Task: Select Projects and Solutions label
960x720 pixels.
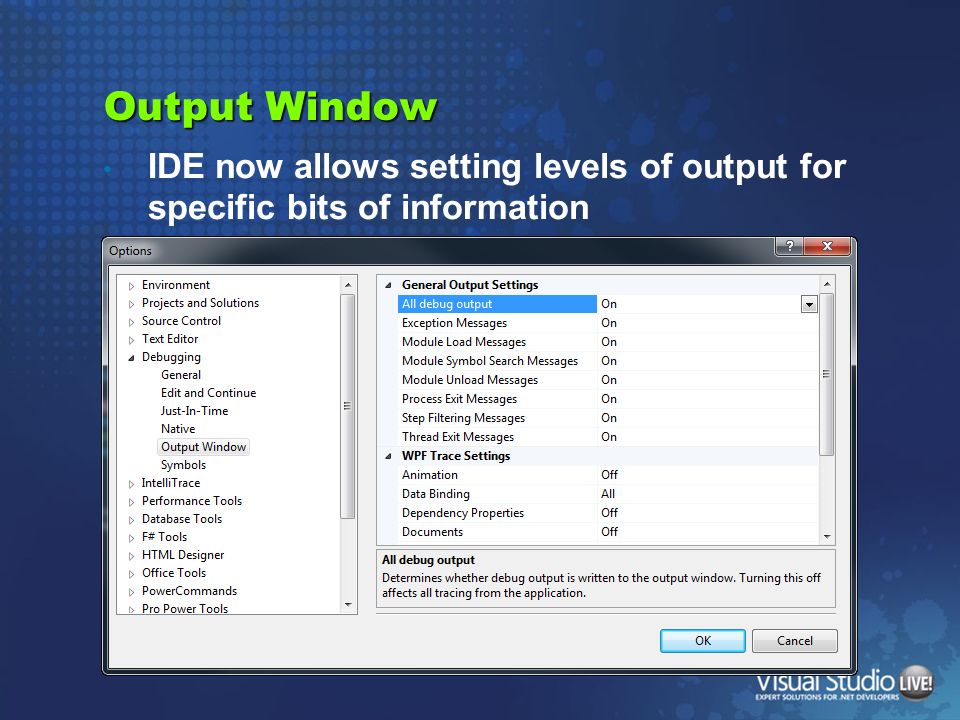Action: pos(200,302)
